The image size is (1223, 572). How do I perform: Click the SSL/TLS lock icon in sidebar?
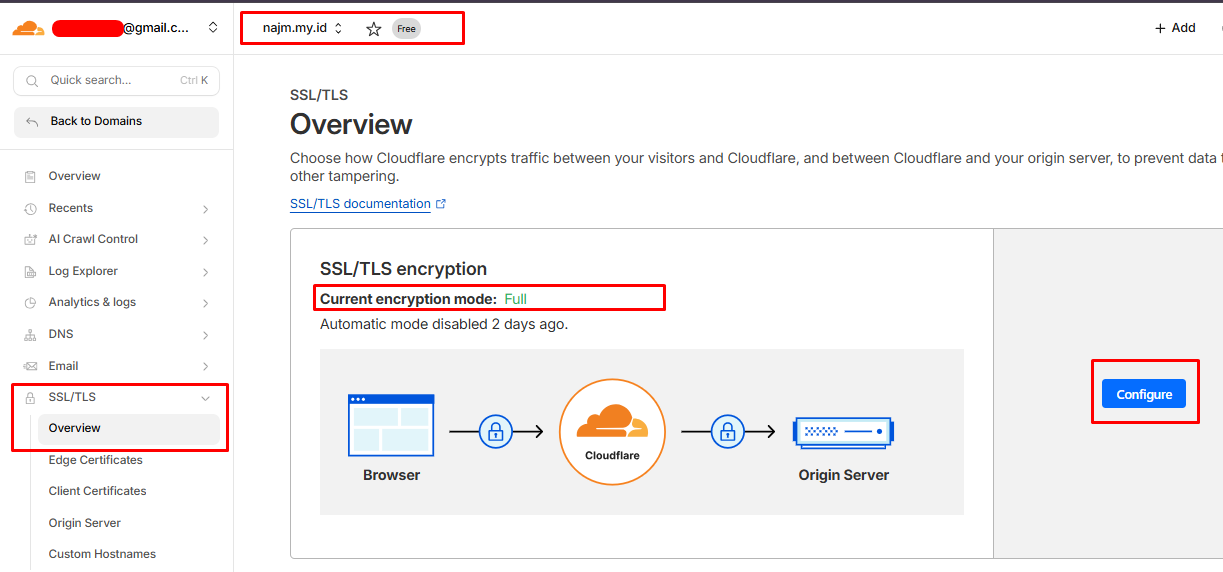click(30, 398)
